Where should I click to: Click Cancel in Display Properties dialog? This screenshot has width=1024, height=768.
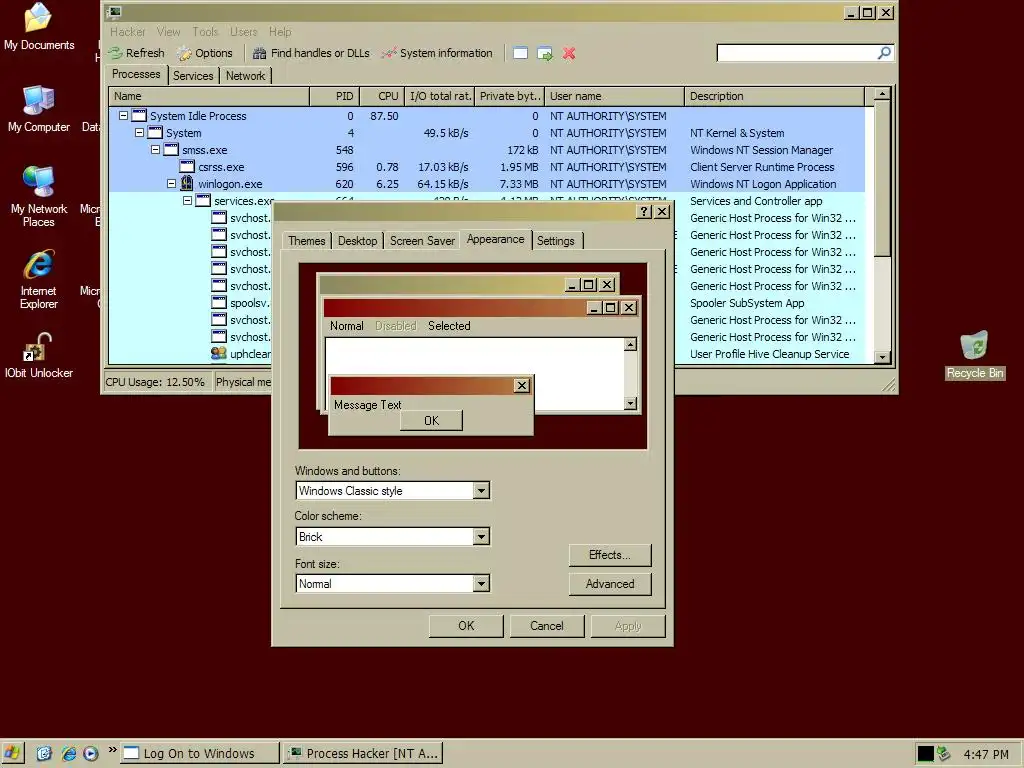click(x=547, y=626)
